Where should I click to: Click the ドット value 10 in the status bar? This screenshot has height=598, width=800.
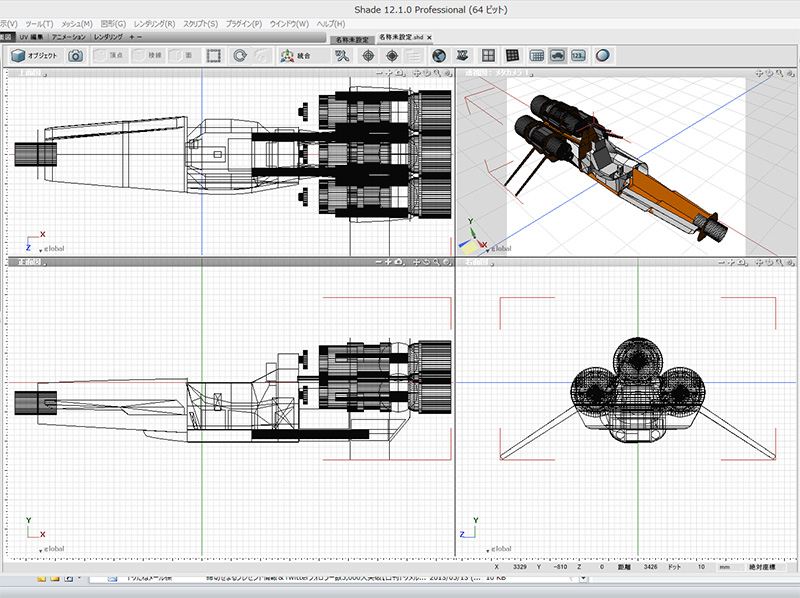[701, 567]
